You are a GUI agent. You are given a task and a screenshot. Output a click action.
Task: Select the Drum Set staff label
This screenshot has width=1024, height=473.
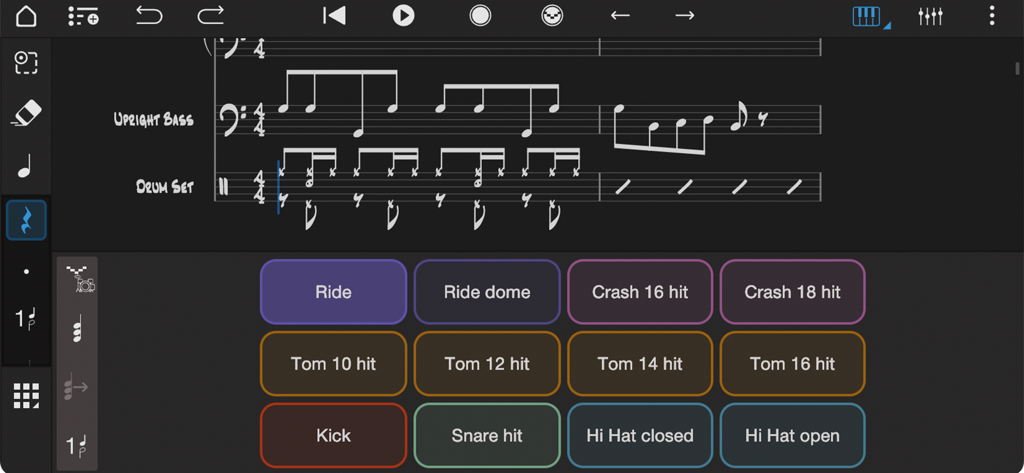click(165, 187)
